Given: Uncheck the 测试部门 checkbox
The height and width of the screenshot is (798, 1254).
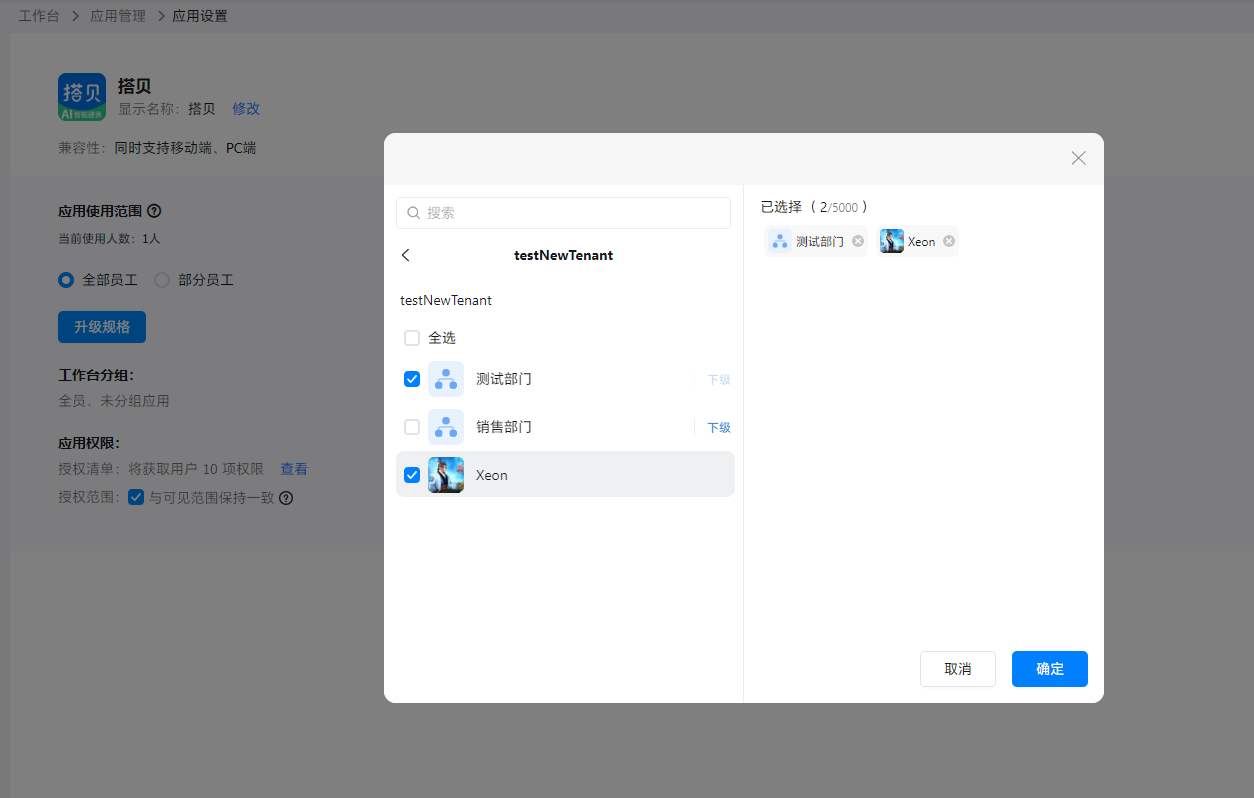Looking at the screenshot, I should [x=412, y=379].
